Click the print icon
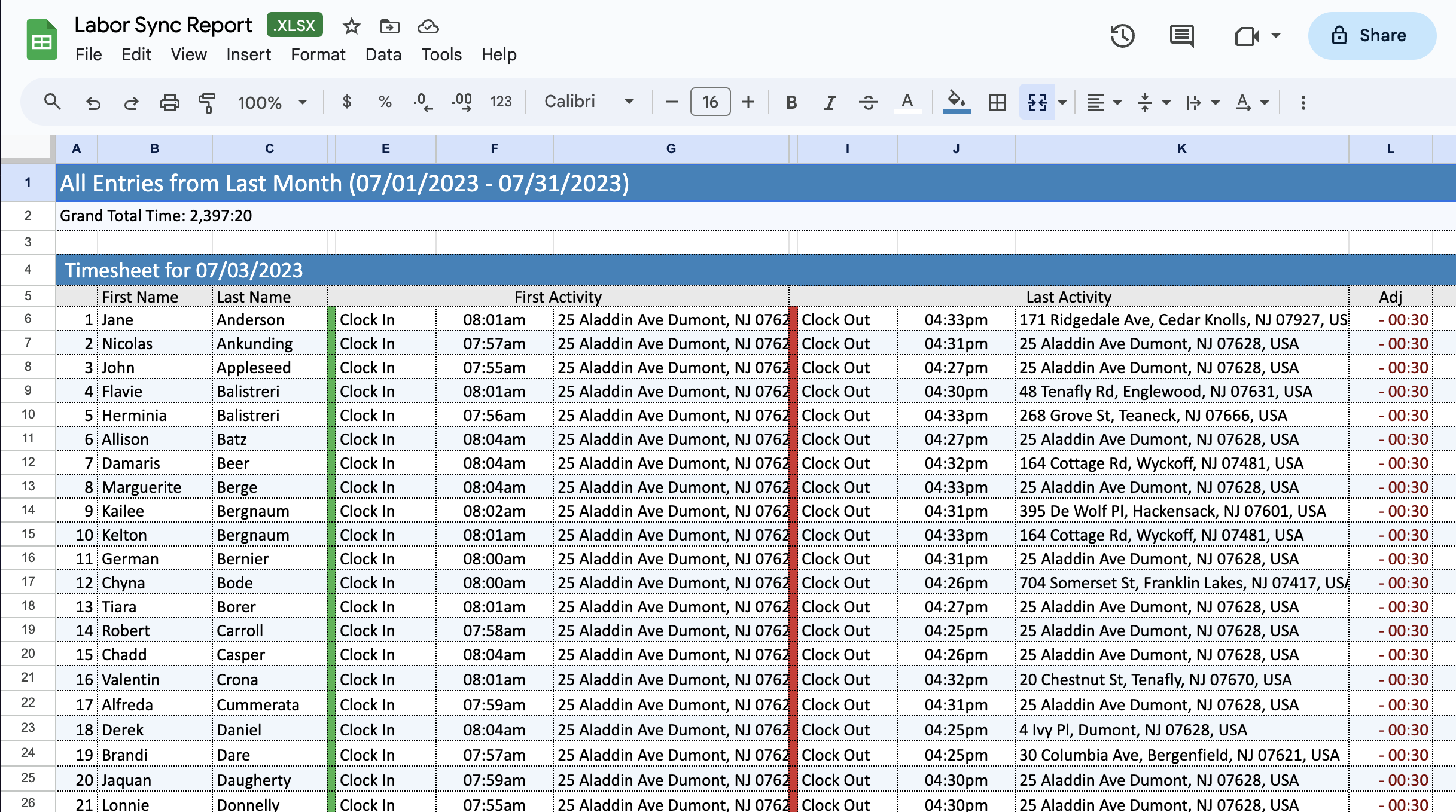 (170, 103)
